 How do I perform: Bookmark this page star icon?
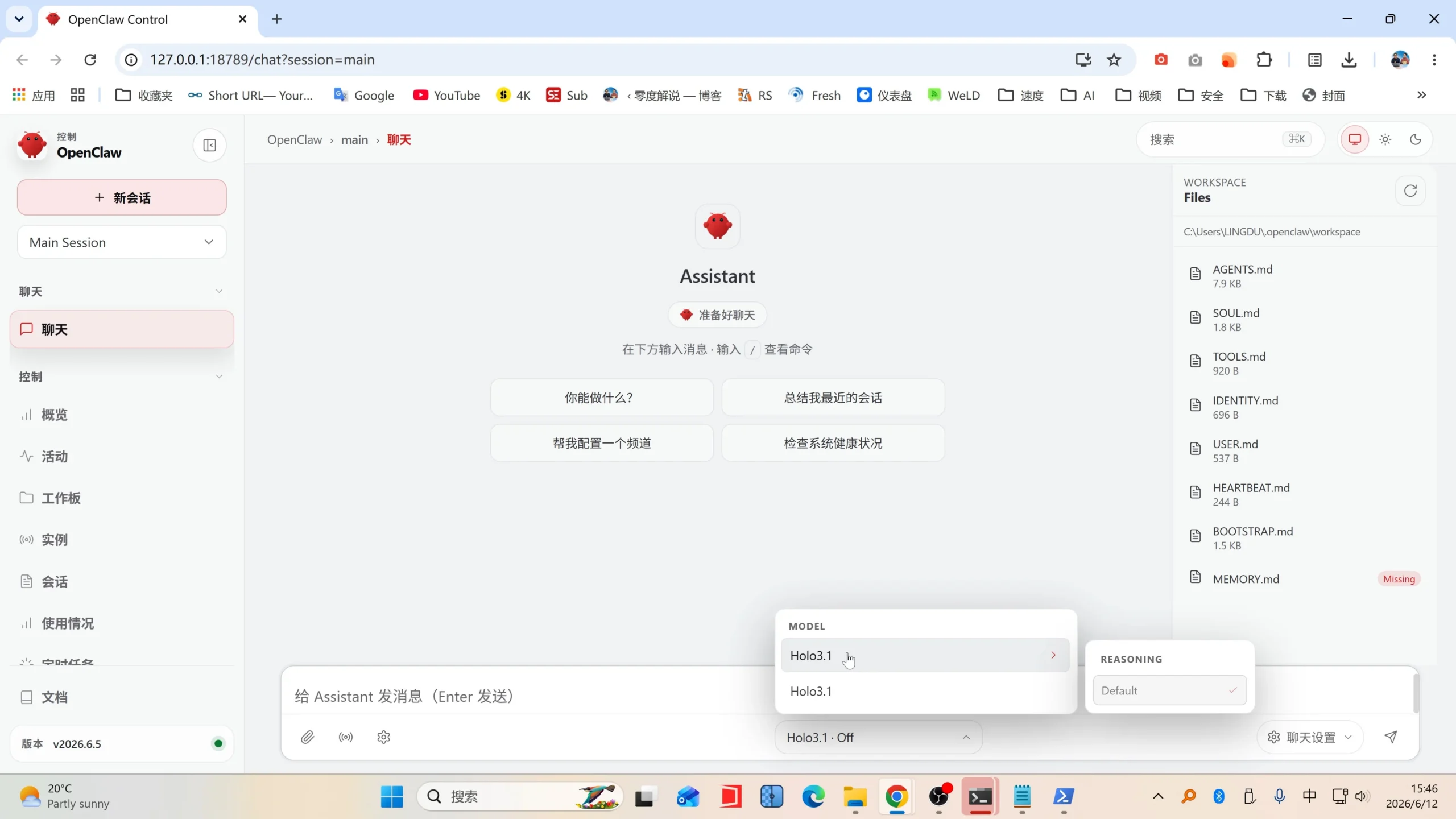pyautogui.click(x=1114, y=60)
